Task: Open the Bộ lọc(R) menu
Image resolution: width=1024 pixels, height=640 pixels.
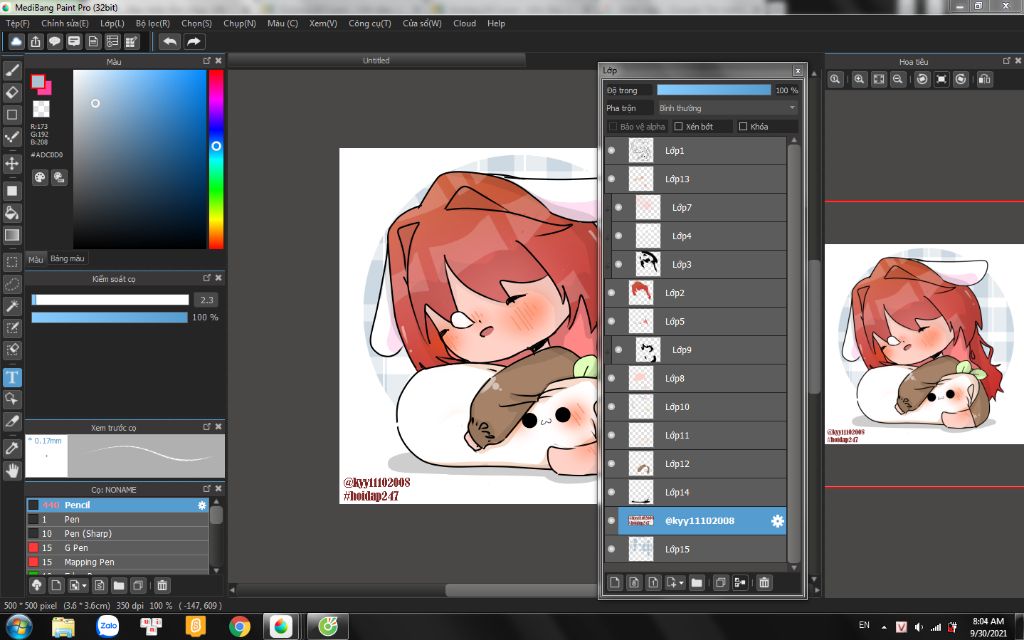Action: click(153, 23)
